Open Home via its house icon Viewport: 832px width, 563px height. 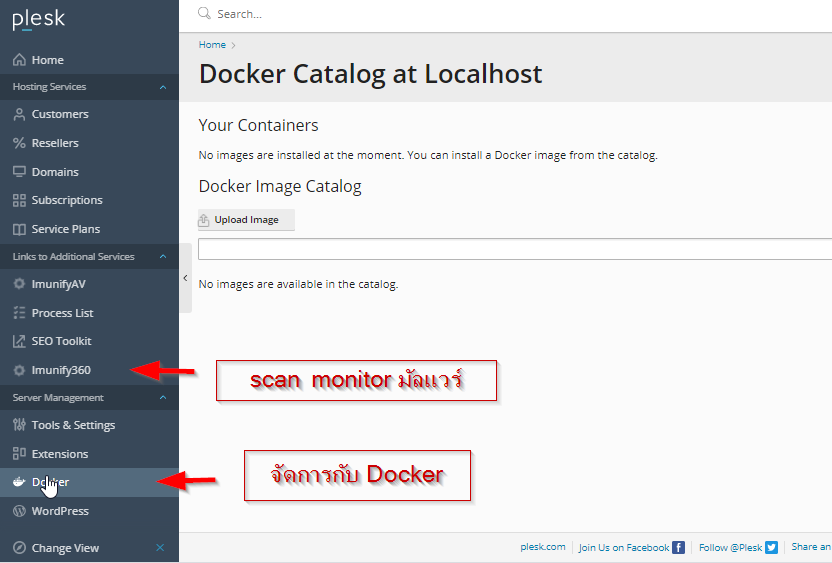[x=19, y=60]
